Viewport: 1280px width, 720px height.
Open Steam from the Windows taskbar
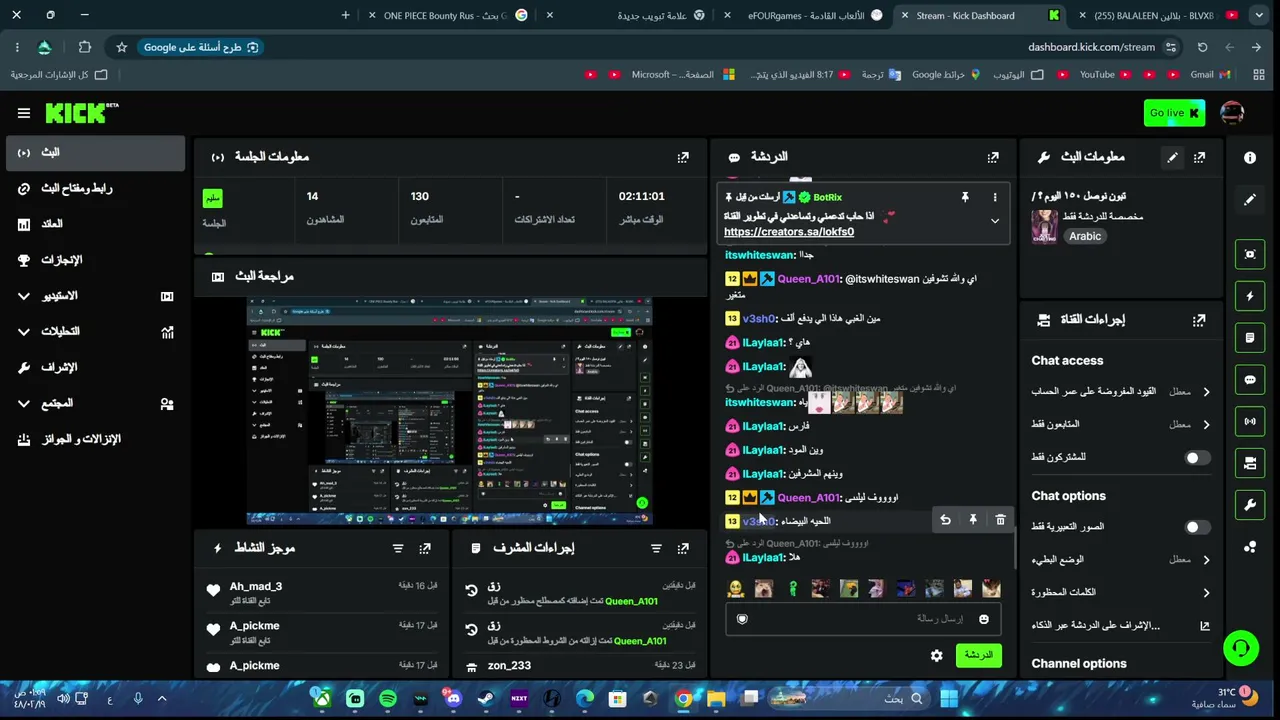pyautogui.click(x=486, y=699)
